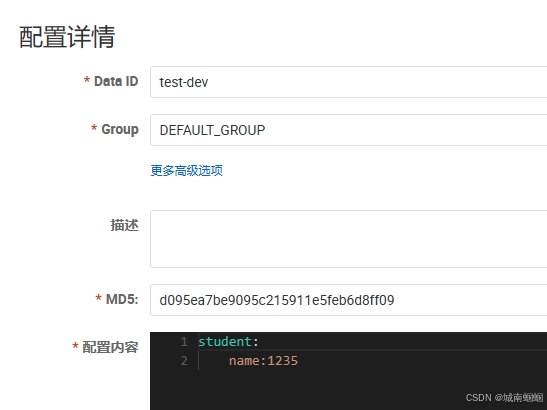
Task: Click the 配置详情 page heading
Action: tap(67, 37)
